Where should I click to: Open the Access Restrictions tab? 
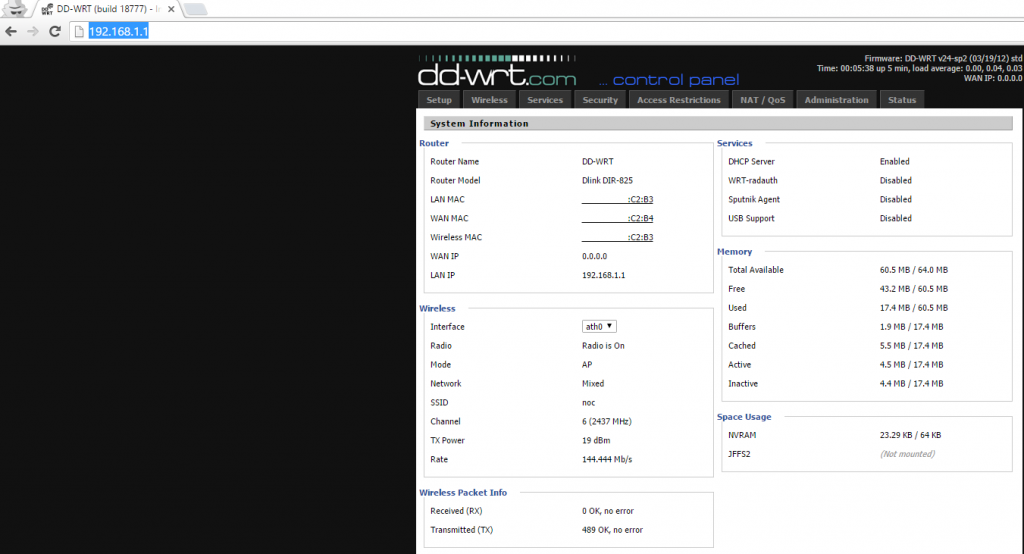tap(679, 100)
